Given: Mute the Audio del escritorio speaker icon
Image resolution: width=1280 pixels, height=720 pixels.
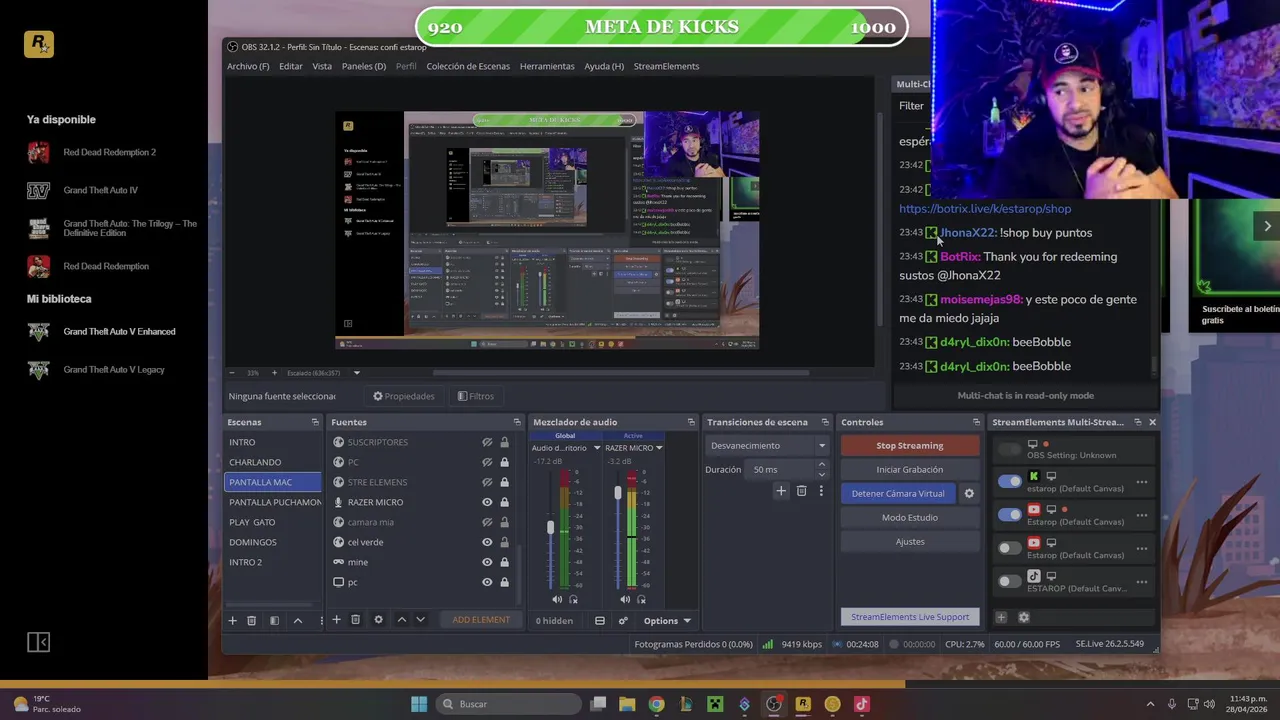Looking at the screenshot, I should 557,599.
